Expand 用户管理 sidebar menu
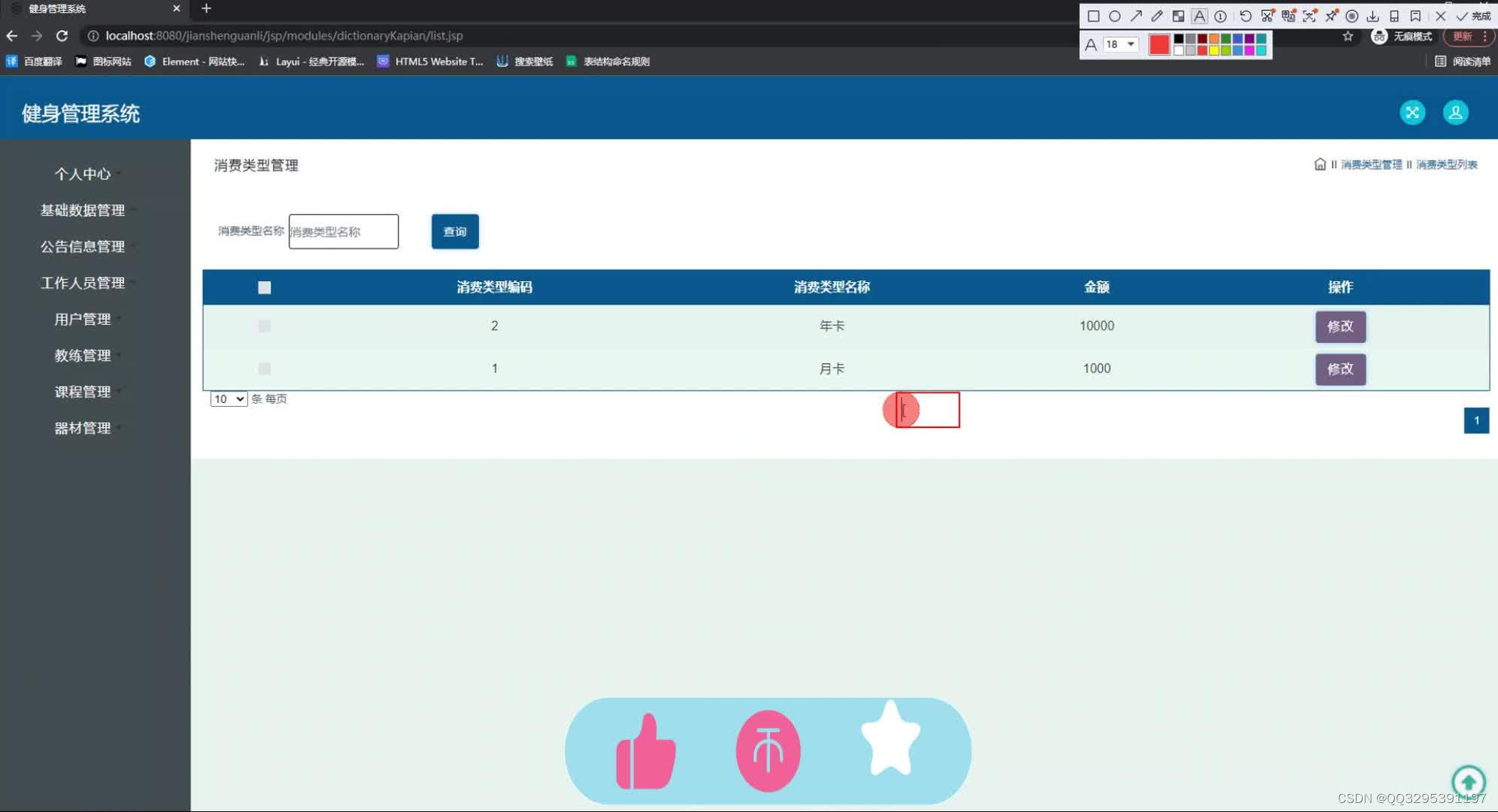This screenshot has width=1498, height=812. (83, 319)
